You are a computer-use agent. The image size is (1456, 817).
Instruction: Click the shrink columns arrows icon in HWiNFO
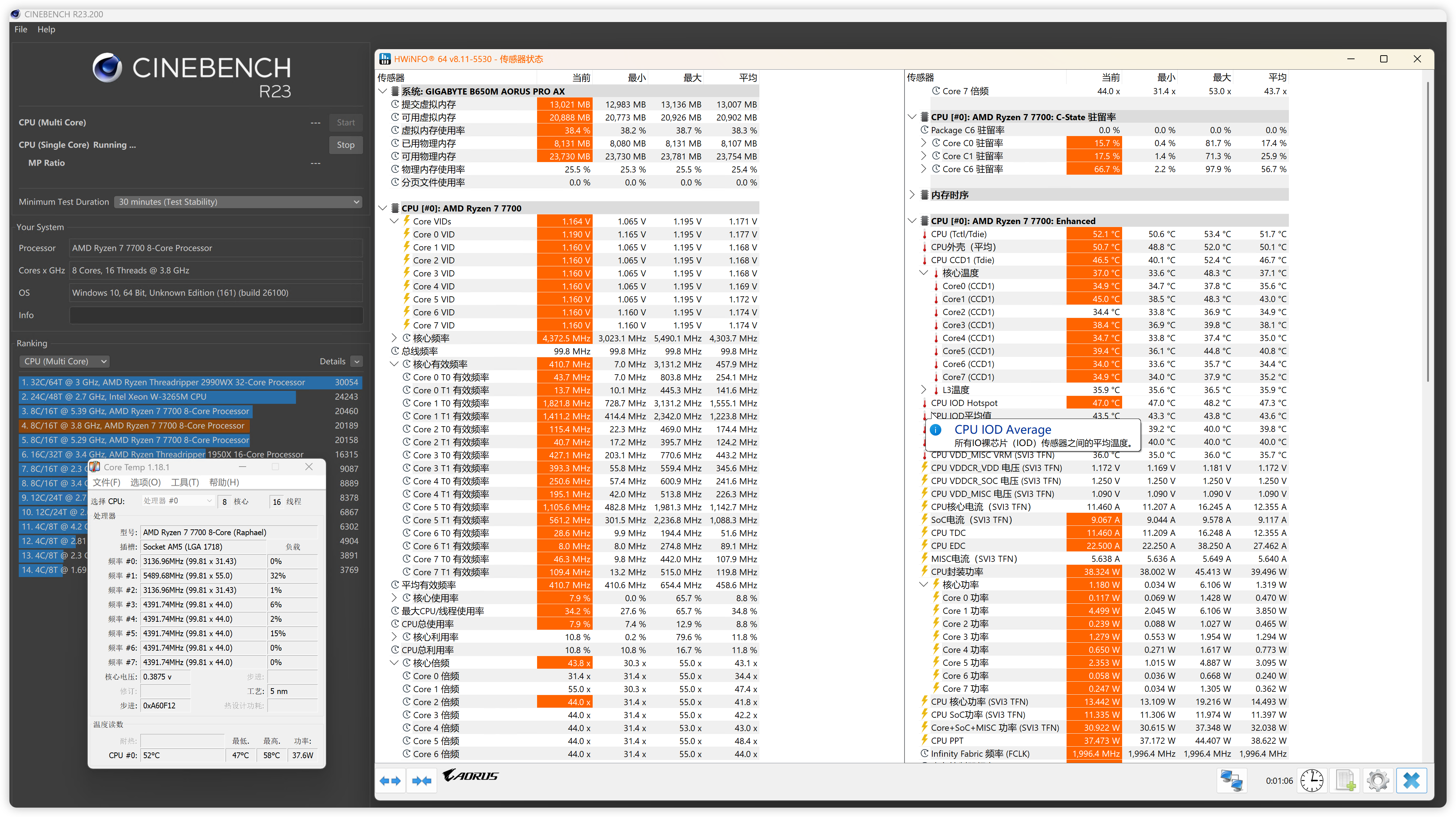pyautogui.click(x=422, y=781)
